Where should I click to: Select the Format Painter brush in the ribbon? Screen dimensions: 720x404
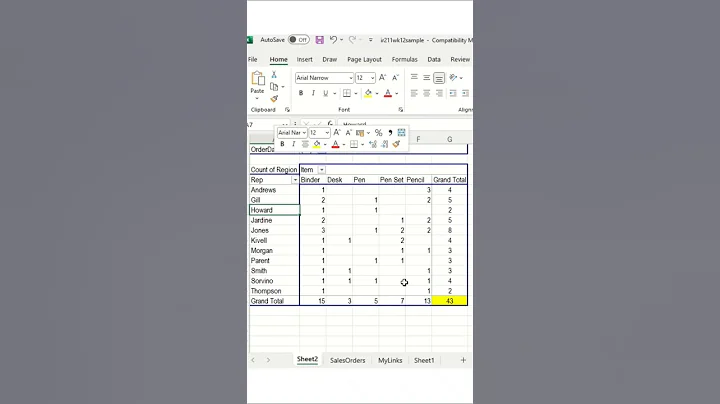click(x=274, y=99)
